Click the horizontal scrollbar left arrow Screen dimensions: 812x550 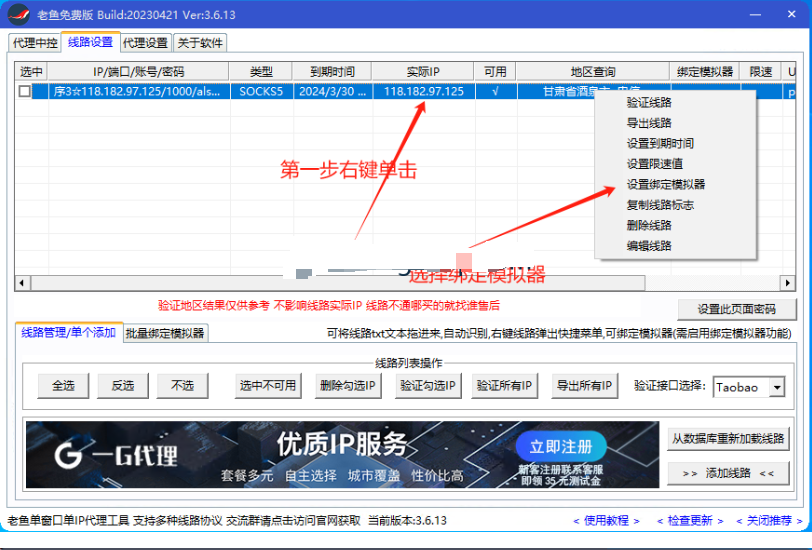pos(22,283)
